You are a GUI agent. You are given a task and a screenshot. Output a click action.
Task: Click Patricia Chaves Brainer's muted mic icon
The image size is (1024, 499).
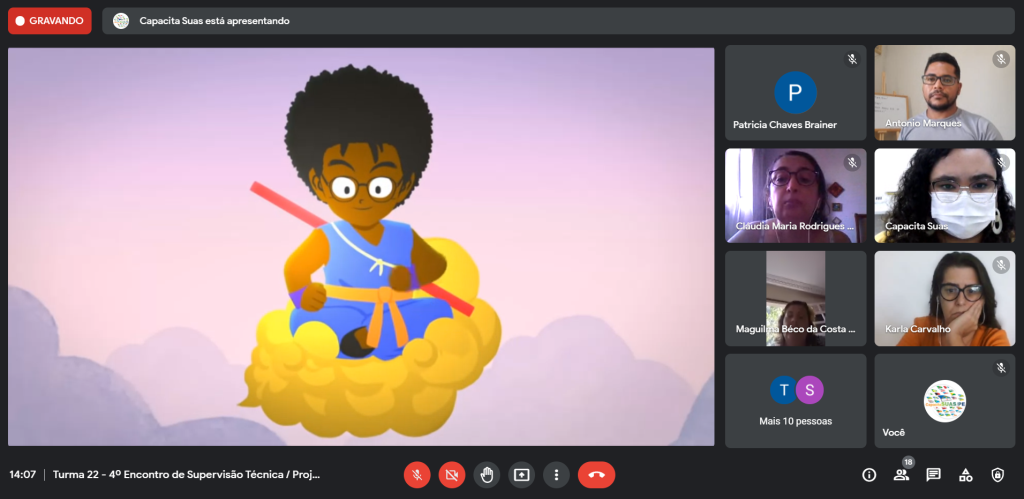coord(852,59)
